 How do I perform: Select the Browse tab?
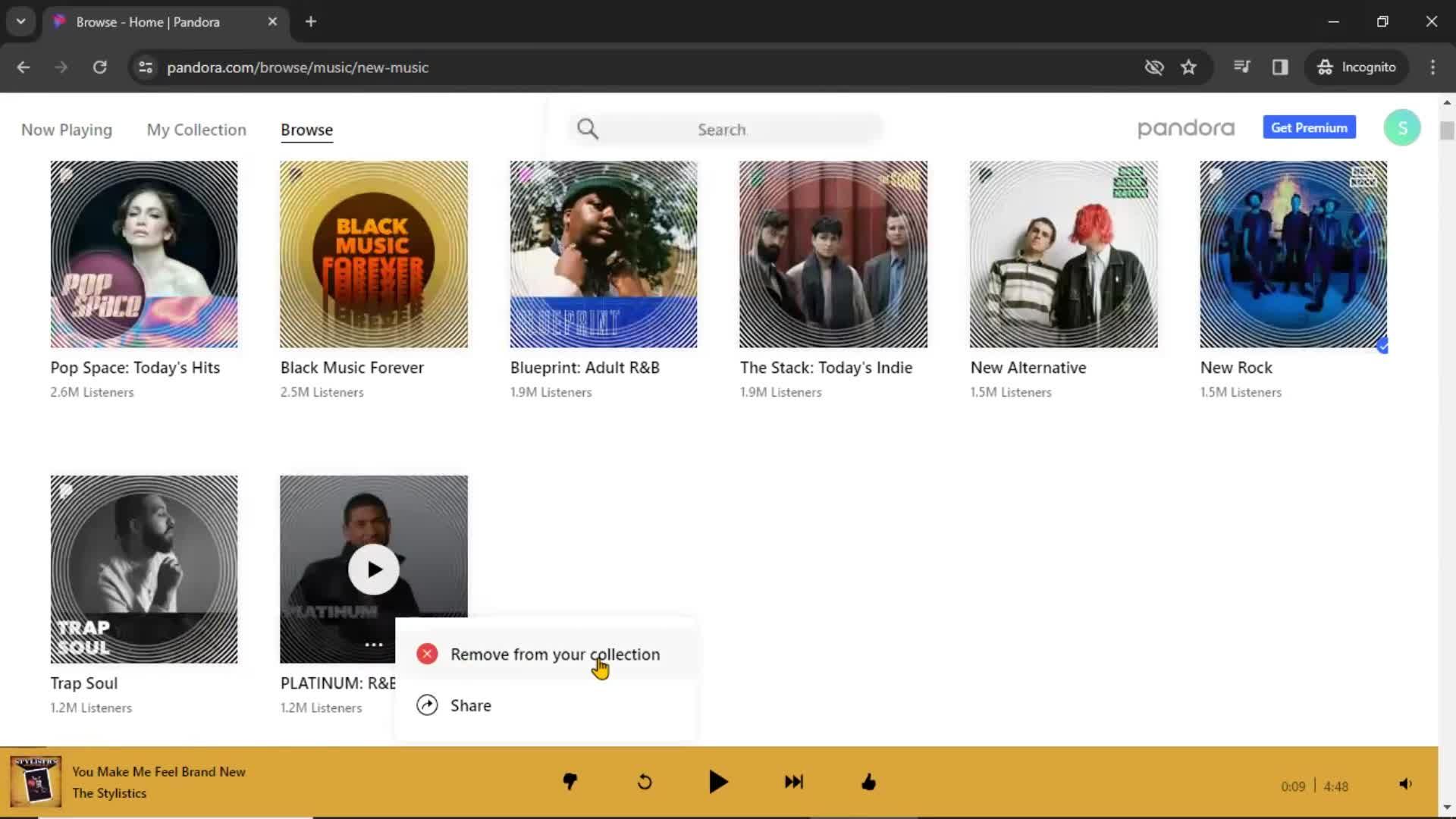(306, 130)
